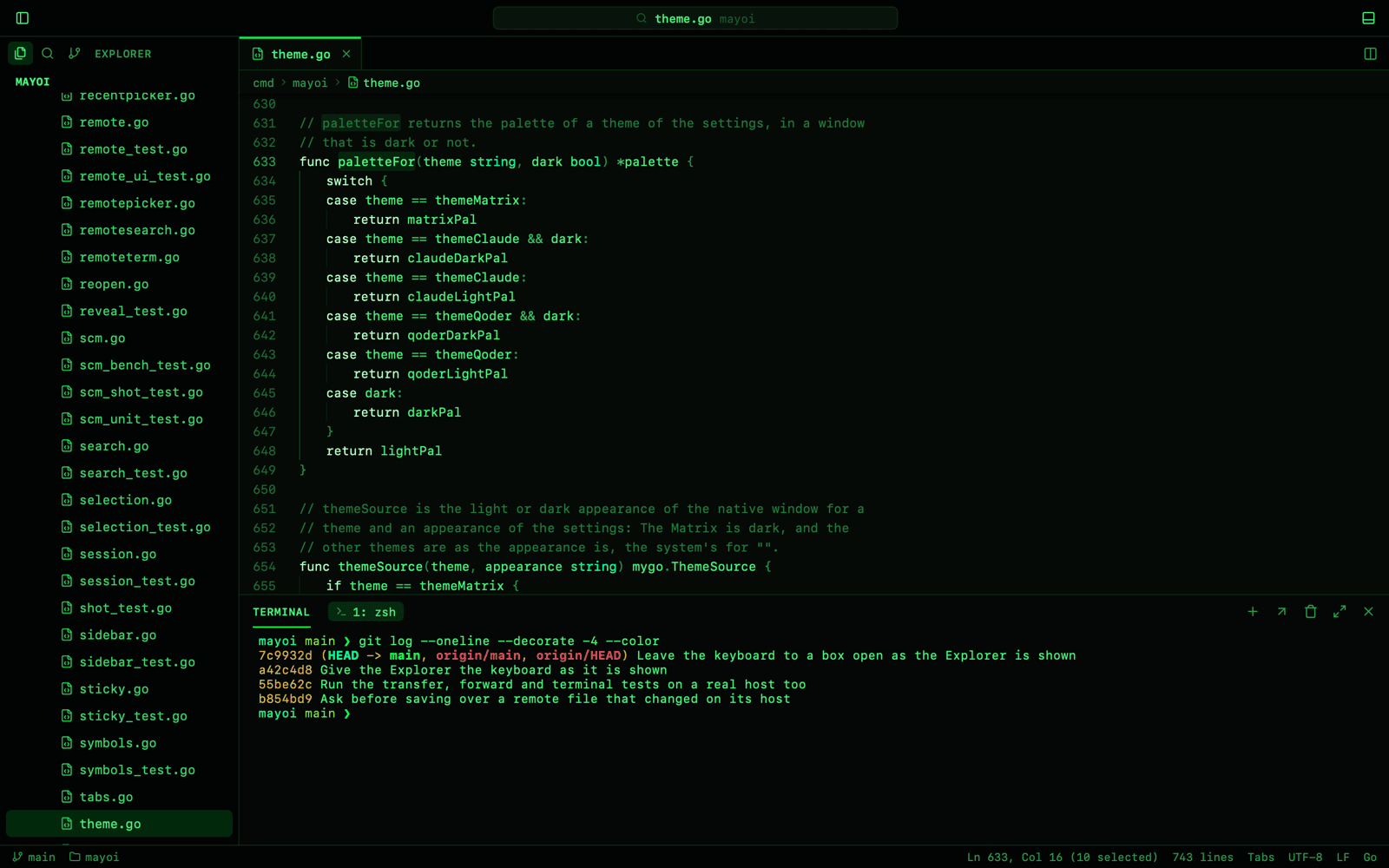The width and height of the screenshot is (1389, 868).
Task: Select the 1: zsh terminal session tab
Action: pyautogui.click(x=365, y=612)
